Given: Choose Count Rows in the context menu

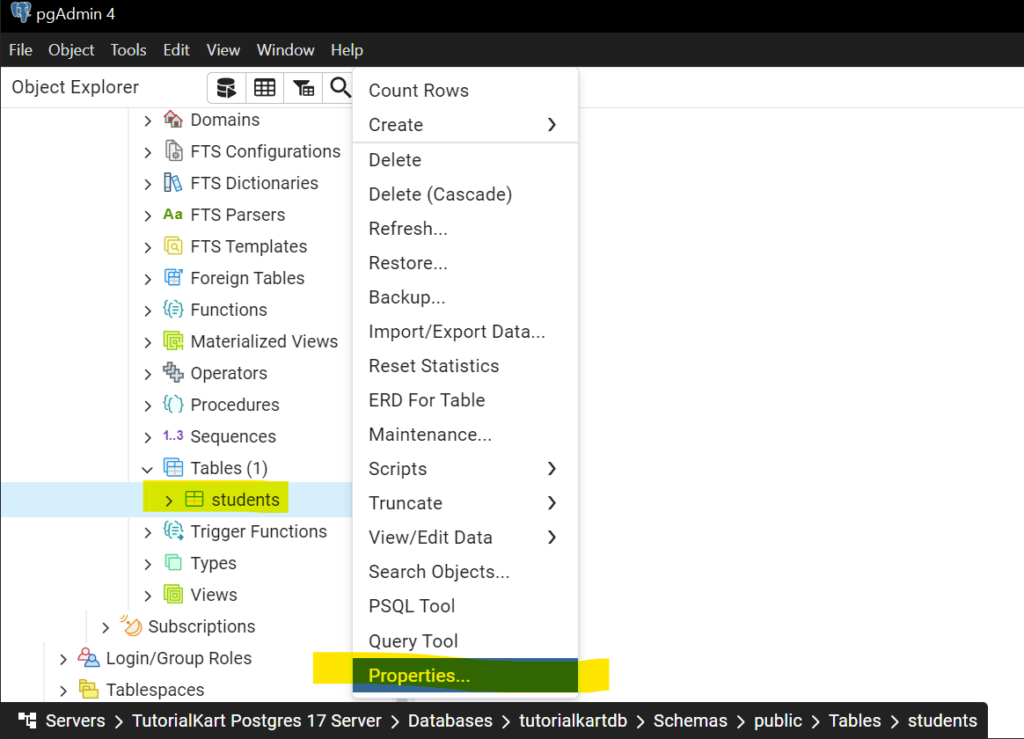Looking at the screenshot, I should pyautogui.click(x=465, y=90).
